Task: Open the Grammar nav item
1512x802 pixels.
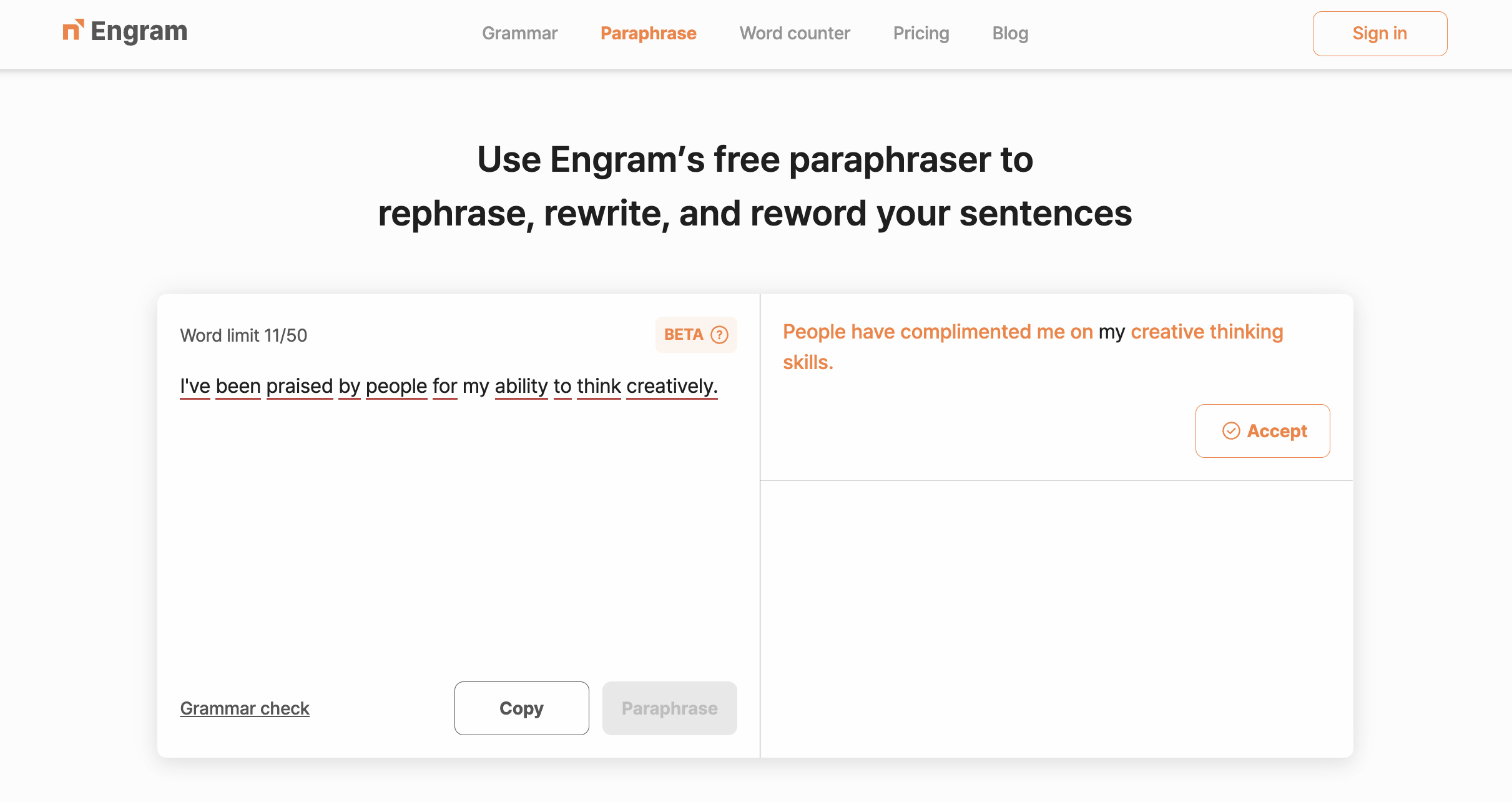Action: coord(519,33)
